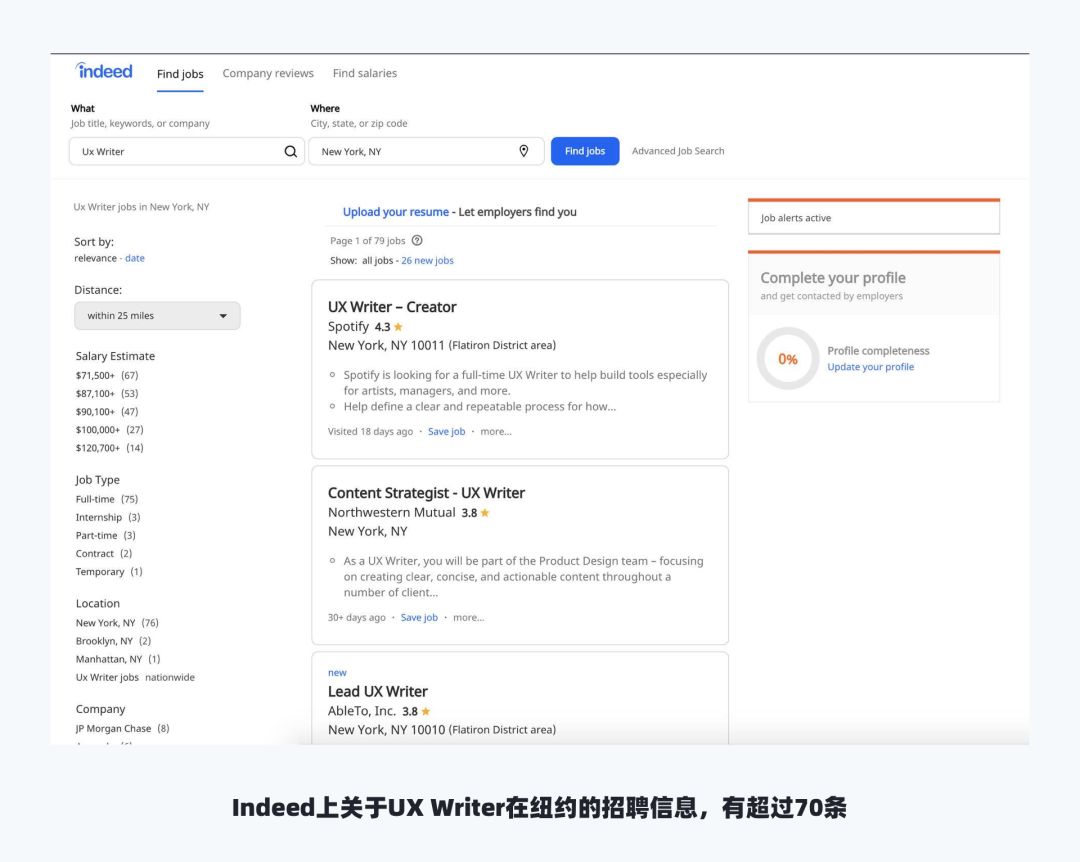Save the Northwestern Mutual job
The width and height of the screenshot is (1080, 862).
click(419, 617)
